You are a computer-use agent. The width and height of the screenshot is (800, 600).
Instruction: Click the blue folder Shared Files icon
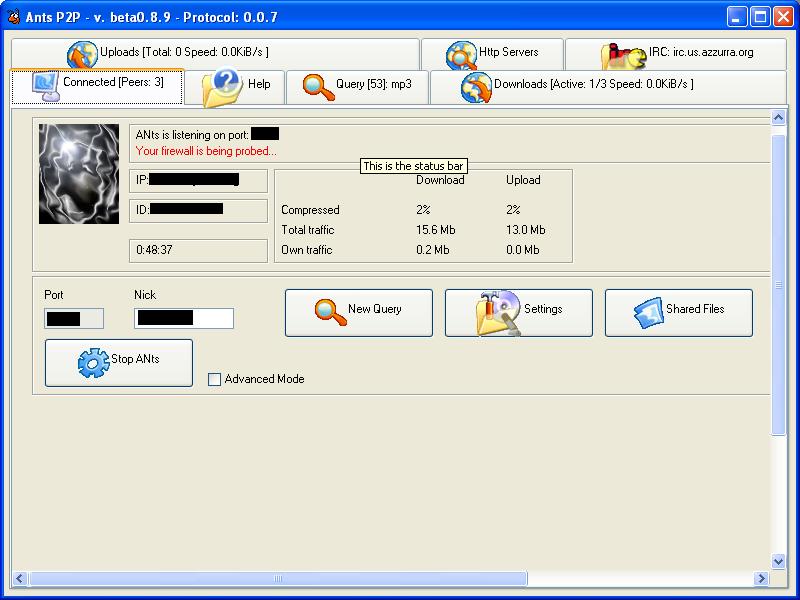coord(648,312)
